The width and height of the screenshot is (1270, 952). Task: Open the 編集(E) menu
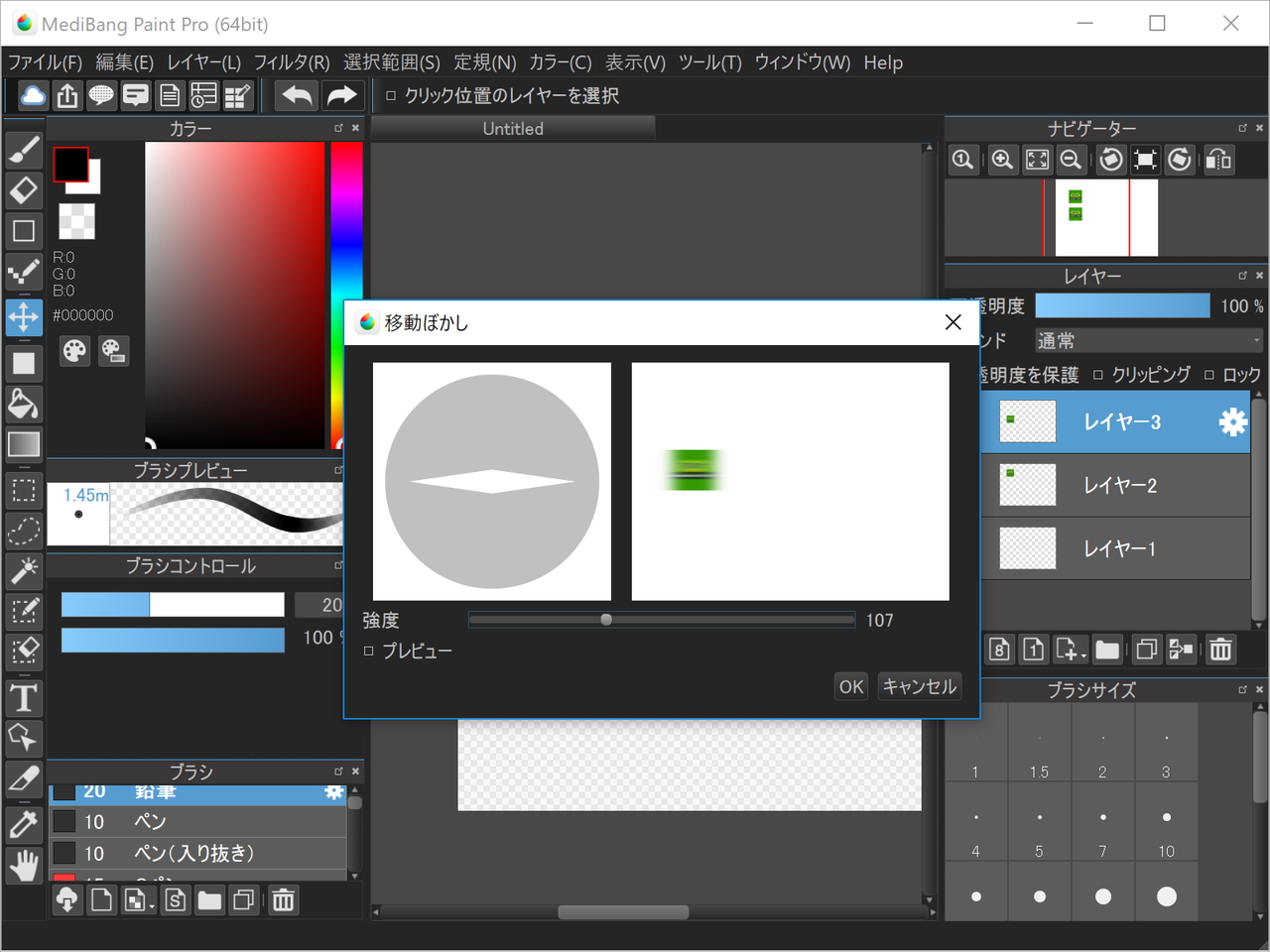[x=124, y=62]
